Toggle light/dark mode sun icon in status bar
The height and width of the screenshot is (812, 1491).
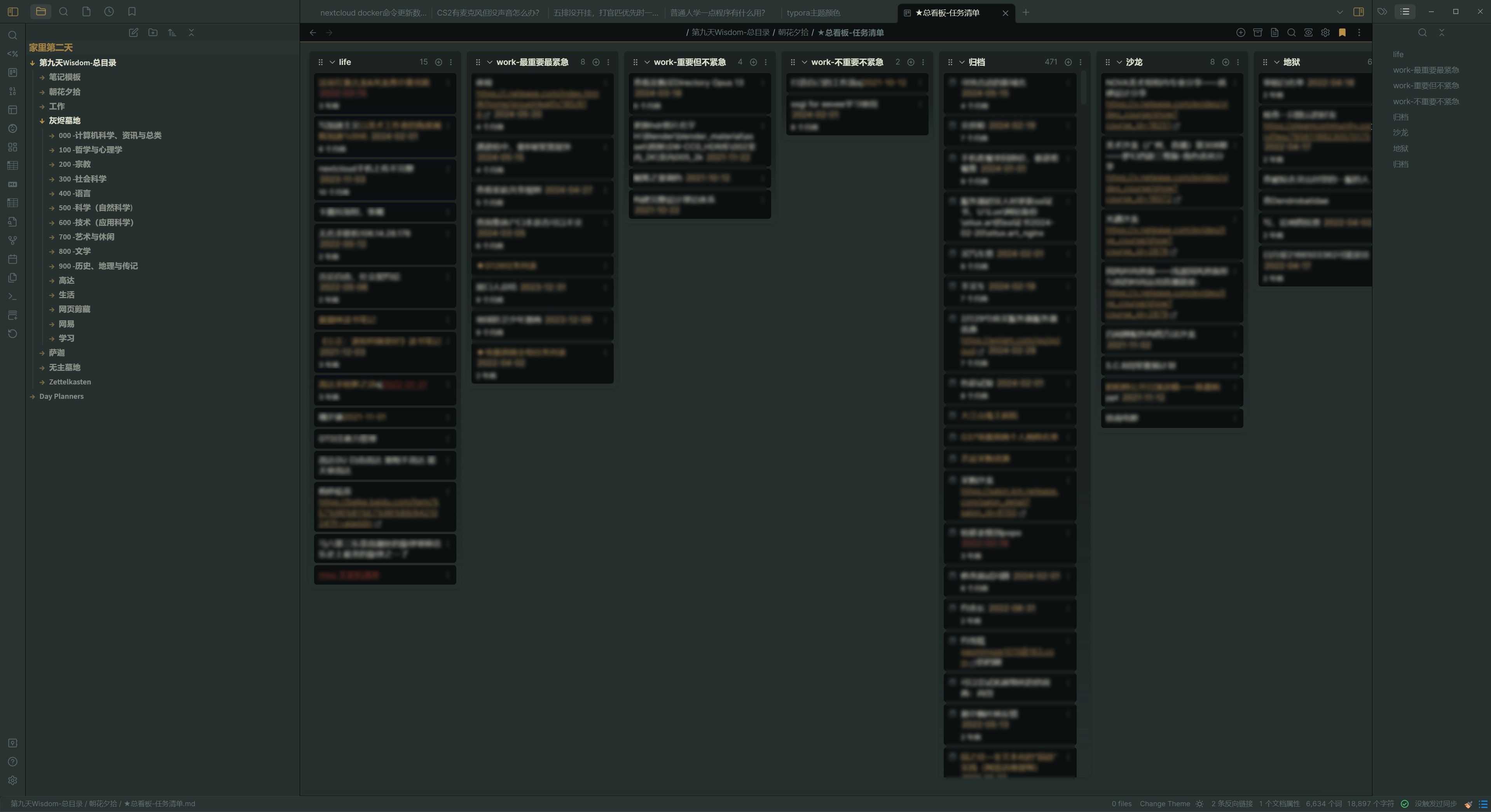coord(1199,804)
